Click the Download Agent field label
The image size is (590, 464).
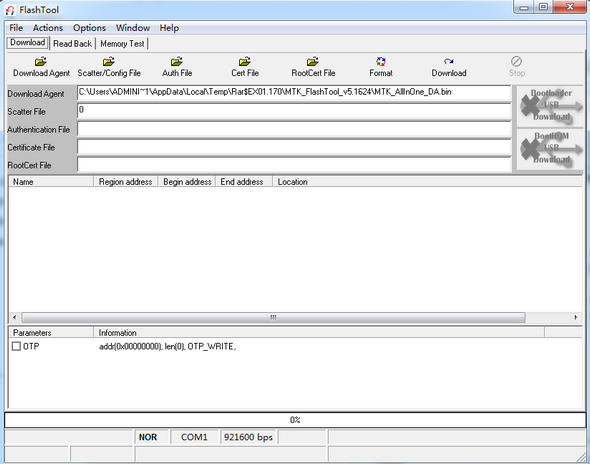click(36, 94)
